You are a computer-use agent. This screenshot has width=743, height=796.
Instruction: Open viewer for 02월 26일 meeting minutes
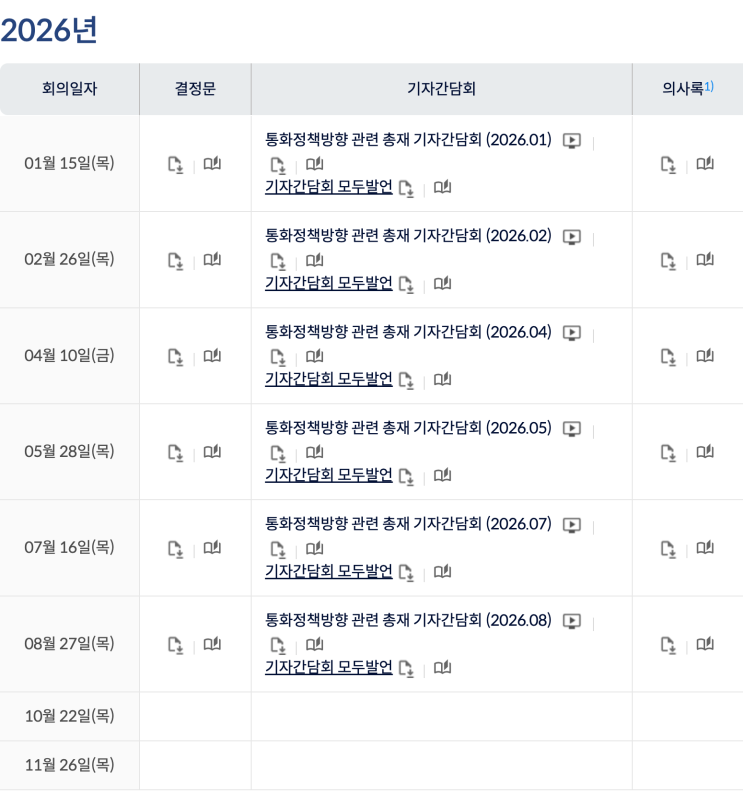tap(705, 260)
